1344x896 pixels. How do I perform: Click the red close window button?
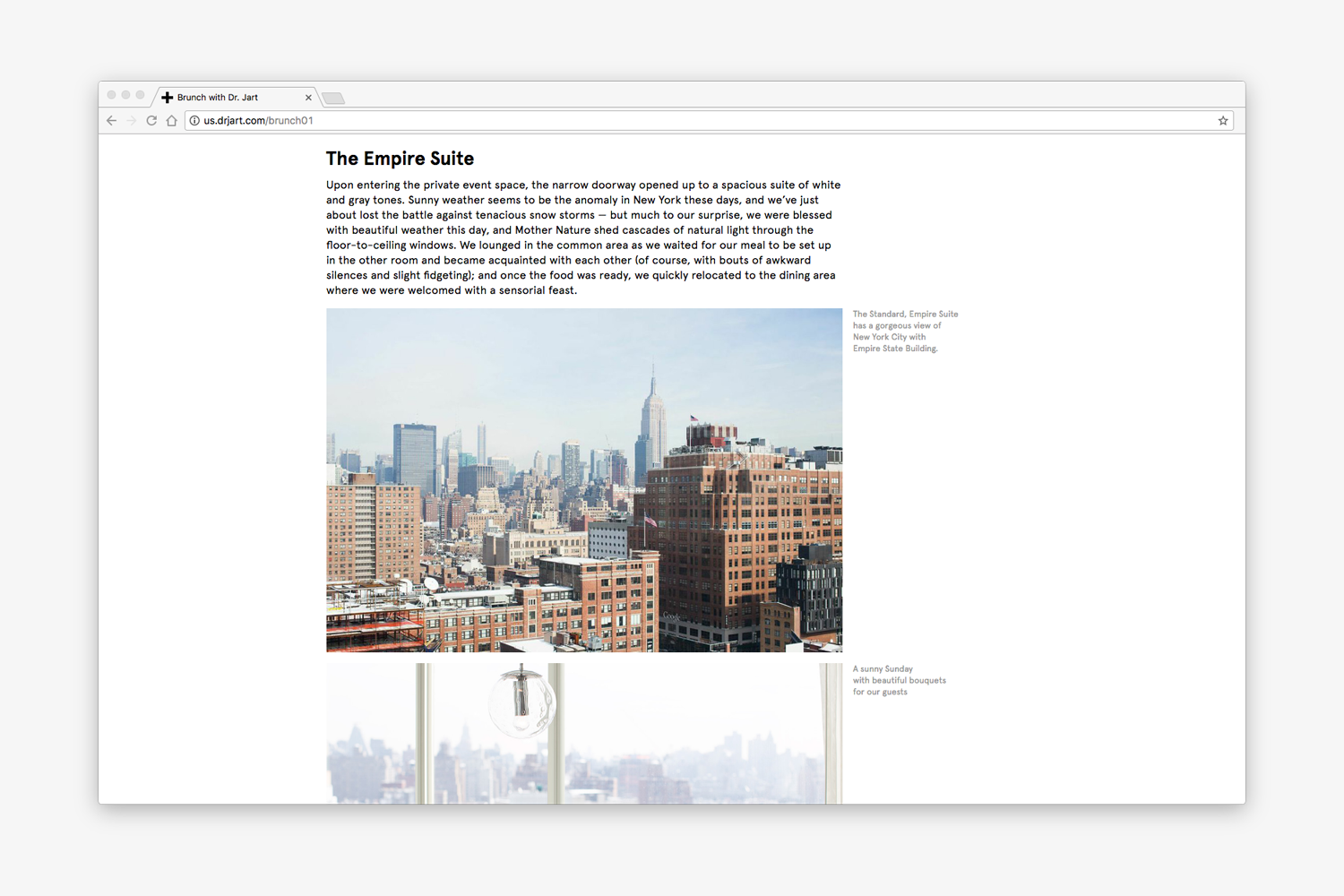click(x=112, y=95)
